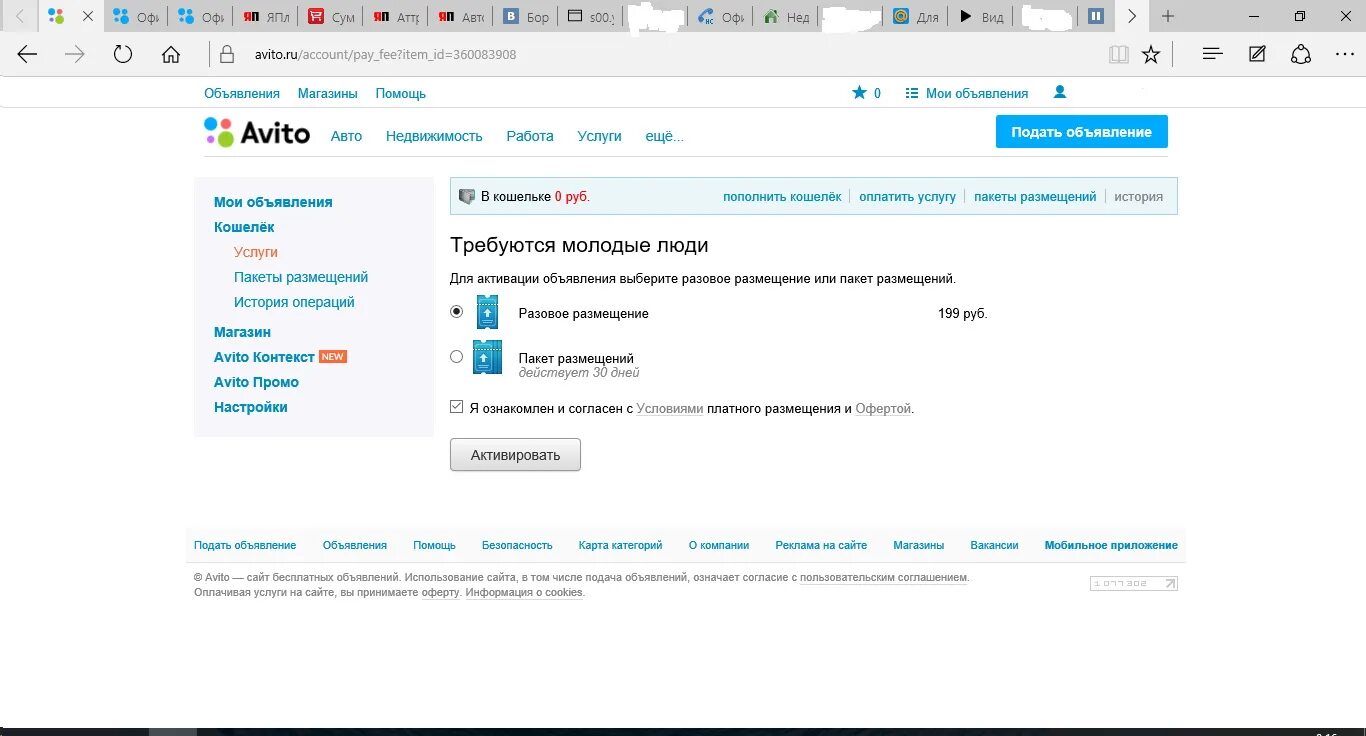Open Мои объявления in the sidebar
Viewport: 1366px width, 736px height.
(273, 202)
